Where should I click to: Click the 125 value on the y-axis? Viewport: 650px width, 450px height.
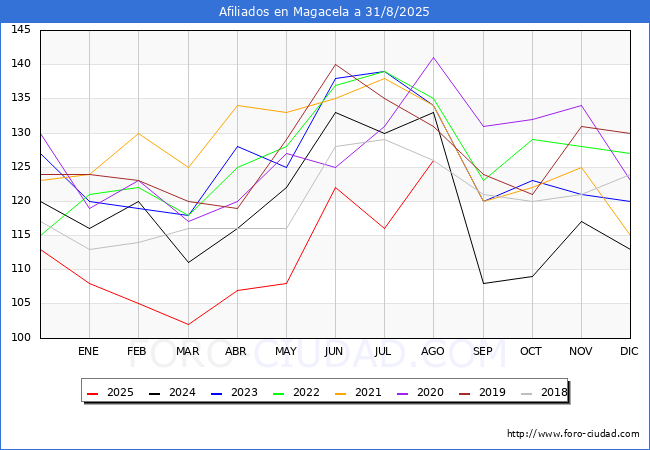(21, 167)
